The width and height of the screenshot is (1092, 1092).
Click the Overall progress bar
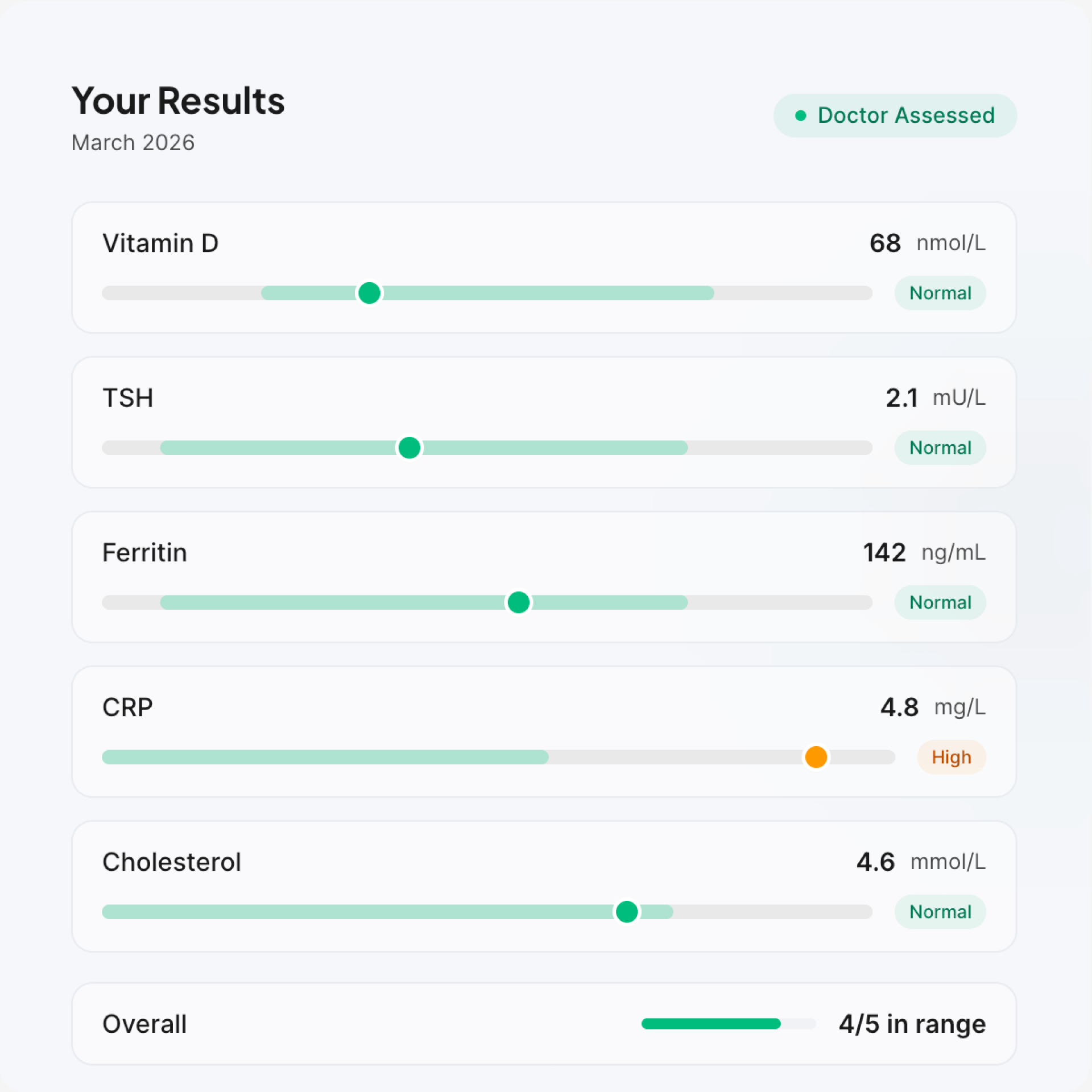click(728, 1024)
